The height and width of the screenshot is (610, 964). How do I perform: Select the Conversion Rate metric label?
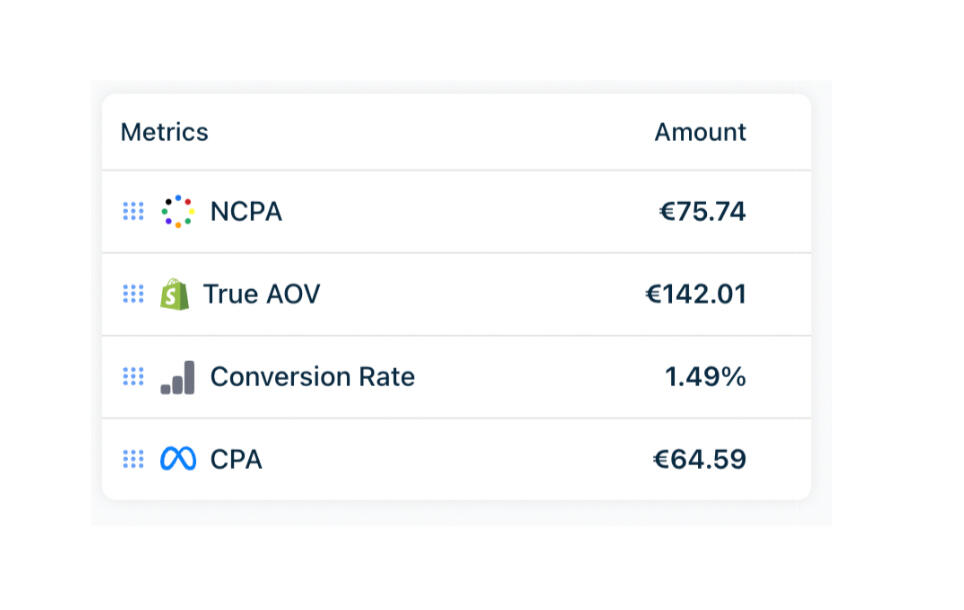(x=312, y=377)
